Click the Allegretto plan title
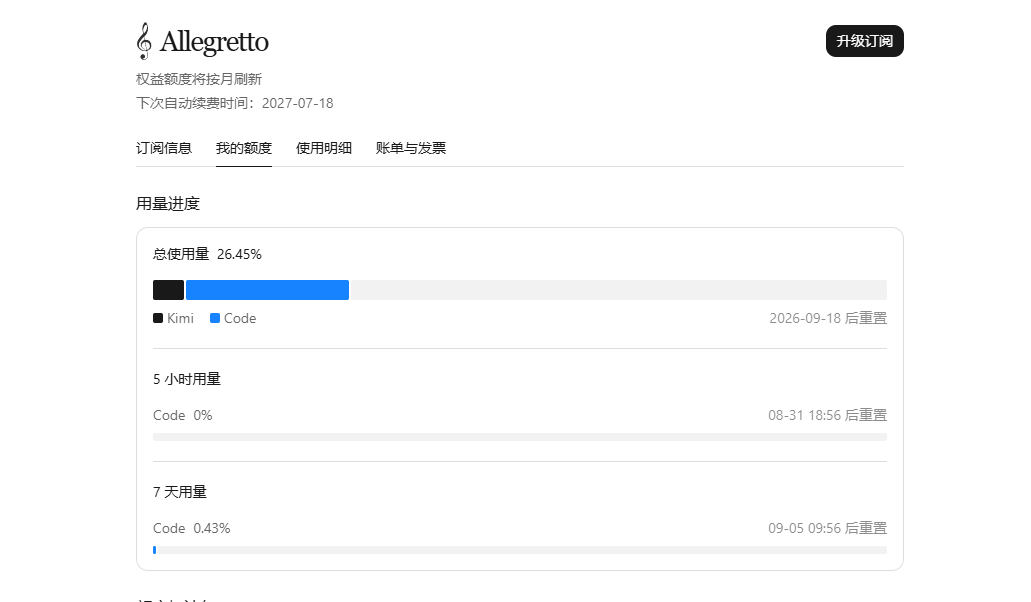 click(214, 41)
